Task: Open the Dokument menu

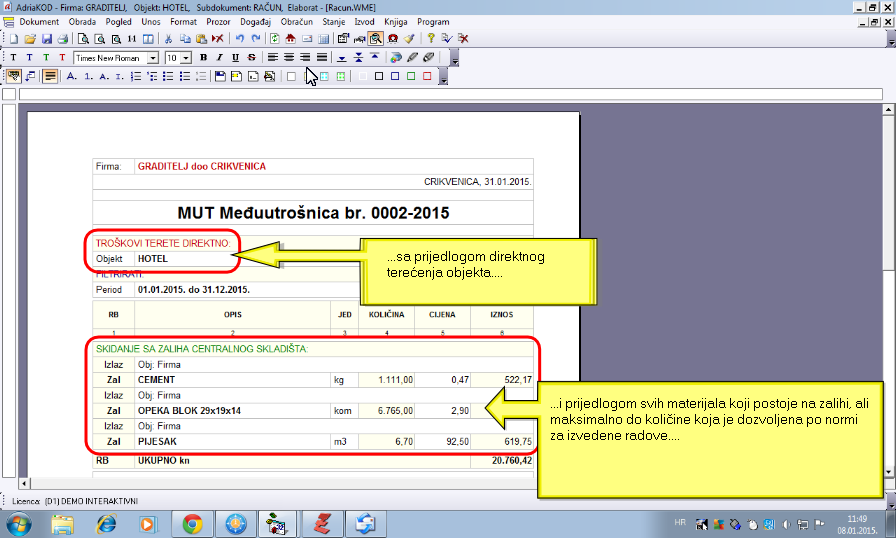Action: (x=39, y=22)
